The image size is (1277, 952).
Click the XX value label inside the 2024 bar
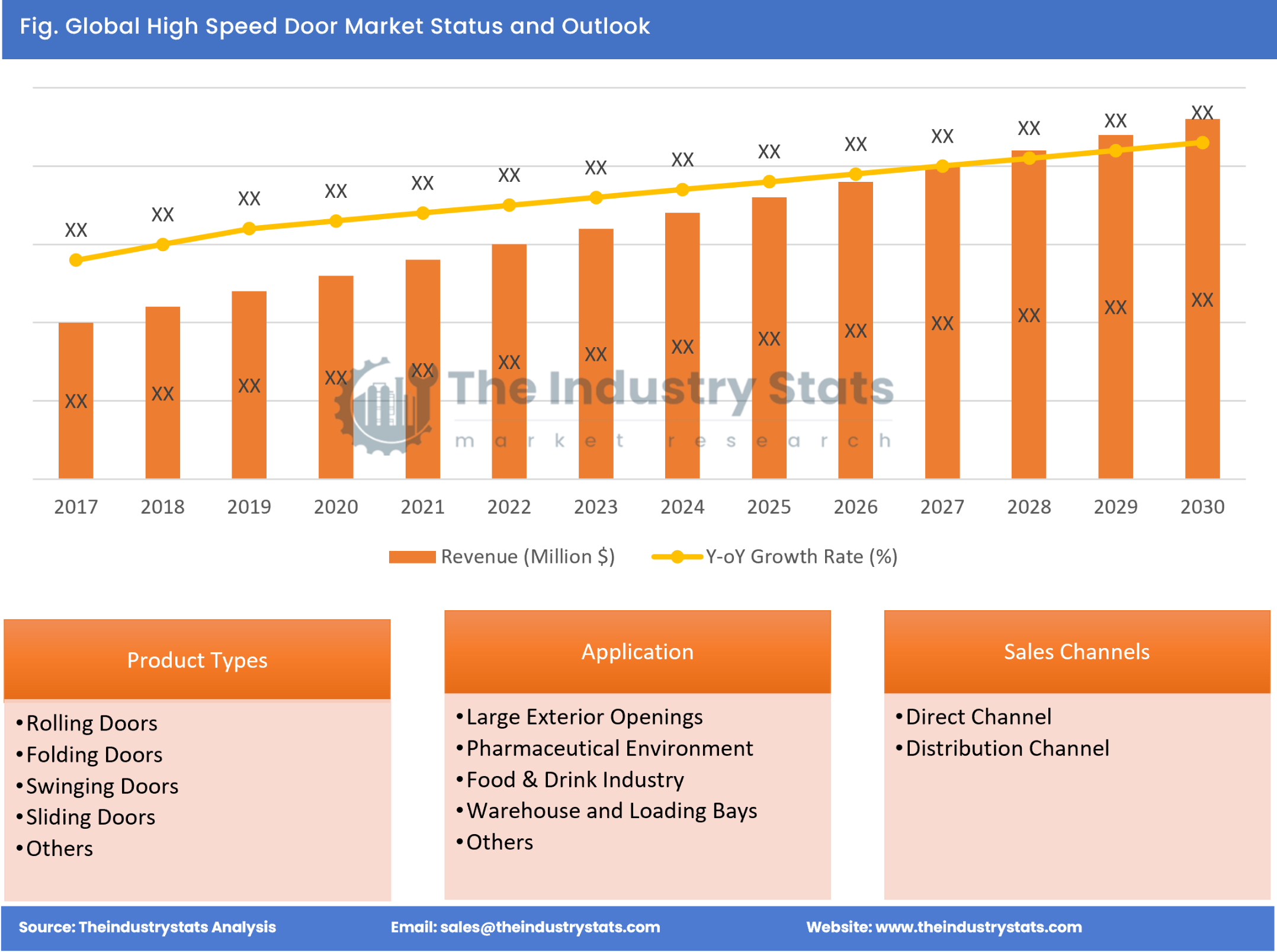tap(682, 347)
